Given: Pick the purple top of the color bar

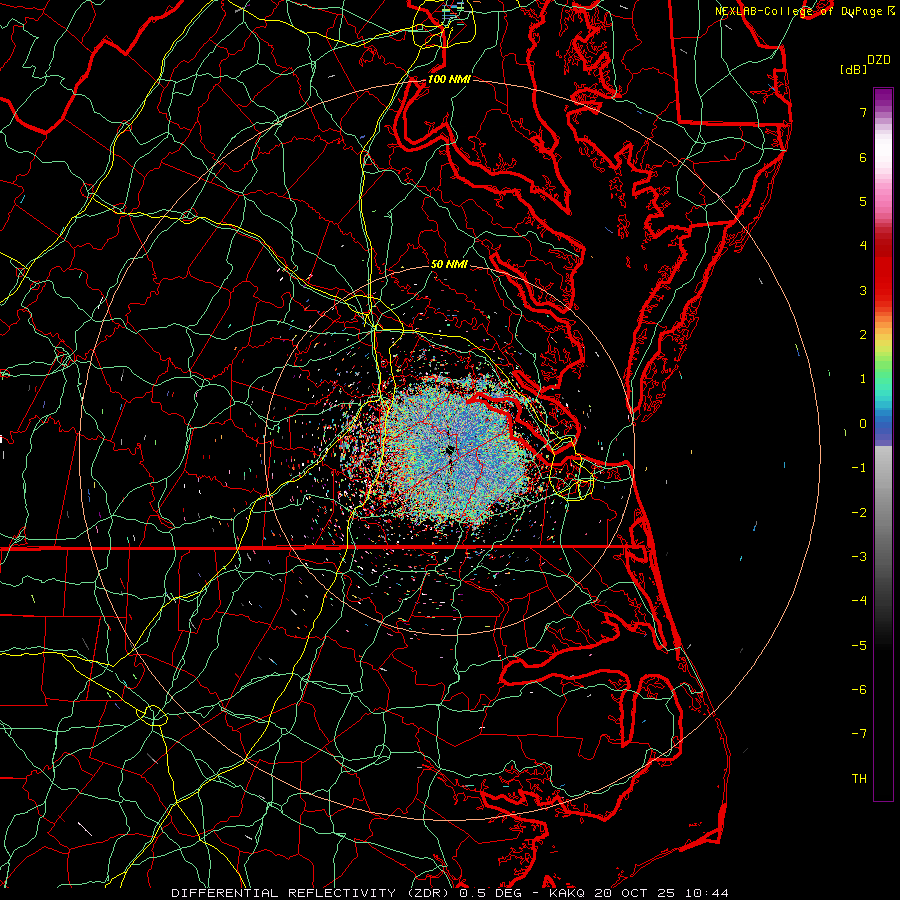Looking at the screenshot, I should pos(883,98).
